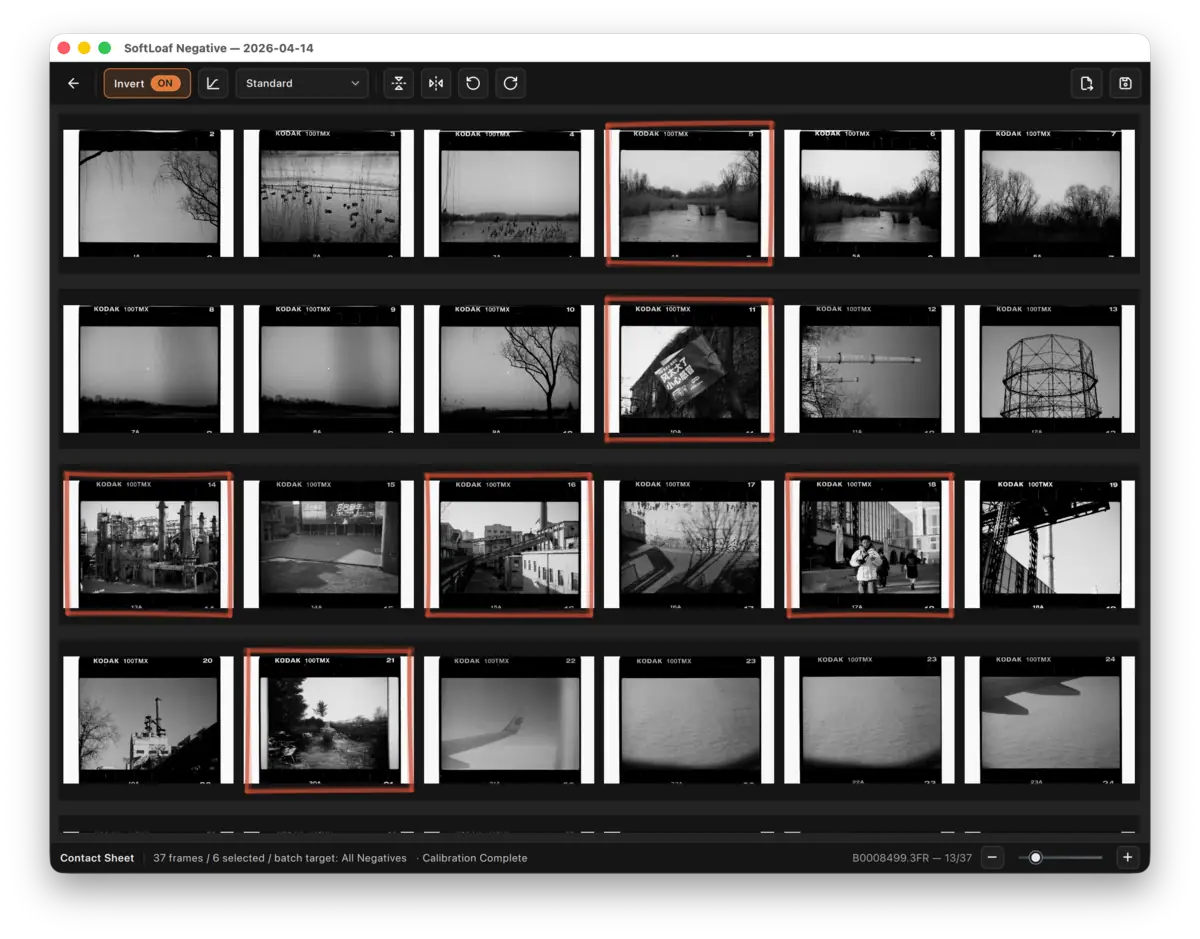
Task: Deselect highlighted frame 5 river scene
Action: point(689,193)
